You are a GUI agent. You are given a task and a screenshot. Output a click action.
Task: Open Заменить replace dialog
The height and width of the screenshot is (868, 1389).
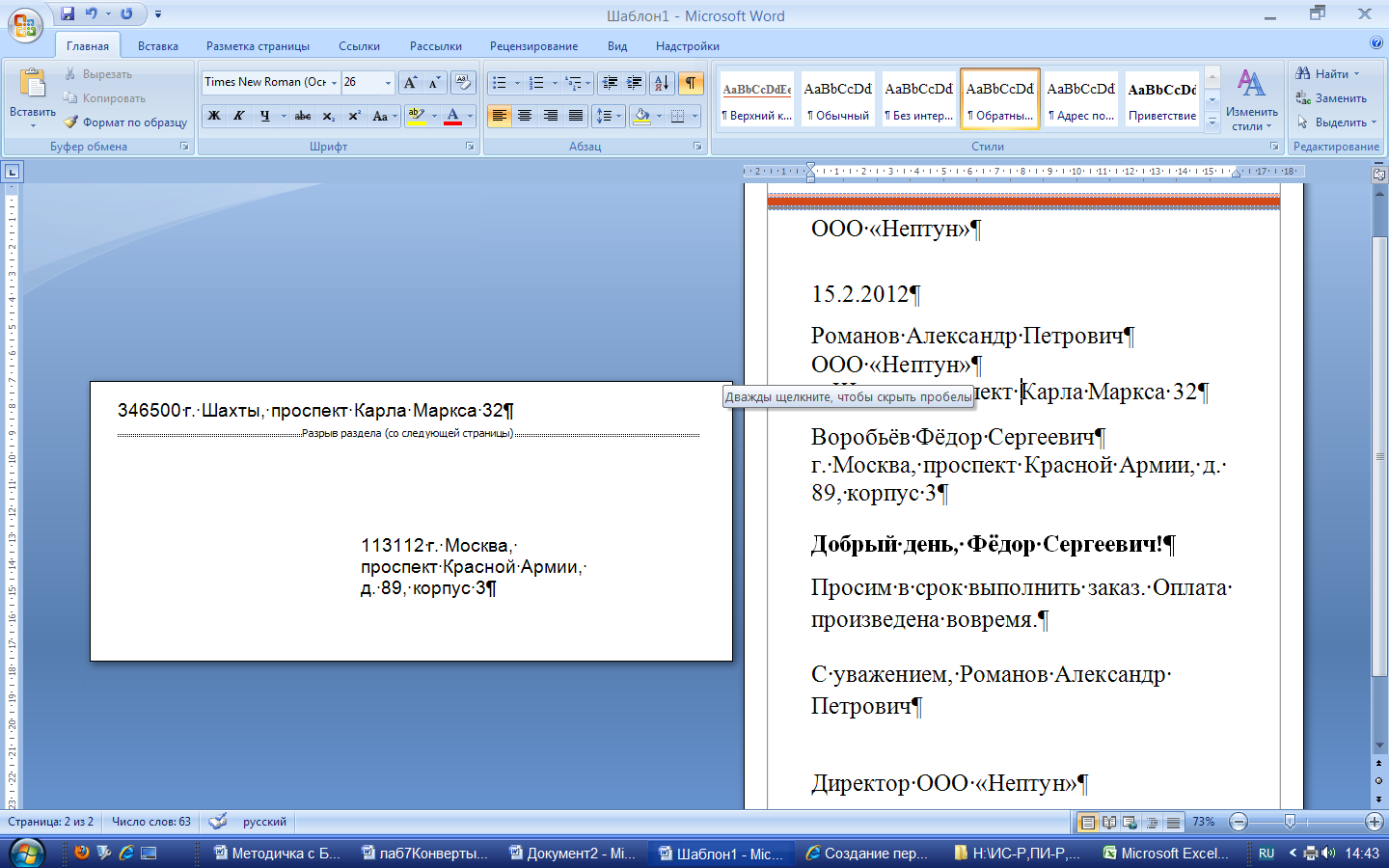click(1331, 98)
